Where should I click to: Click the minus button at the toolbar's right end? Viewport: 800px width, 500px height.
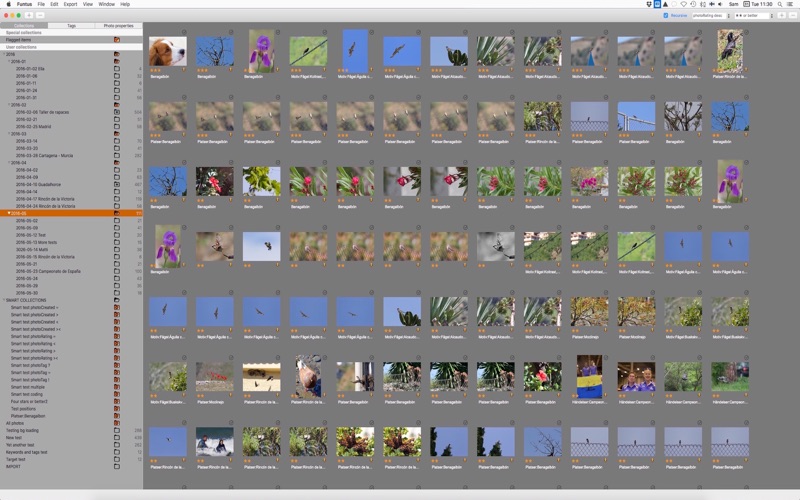click(792, 15)
